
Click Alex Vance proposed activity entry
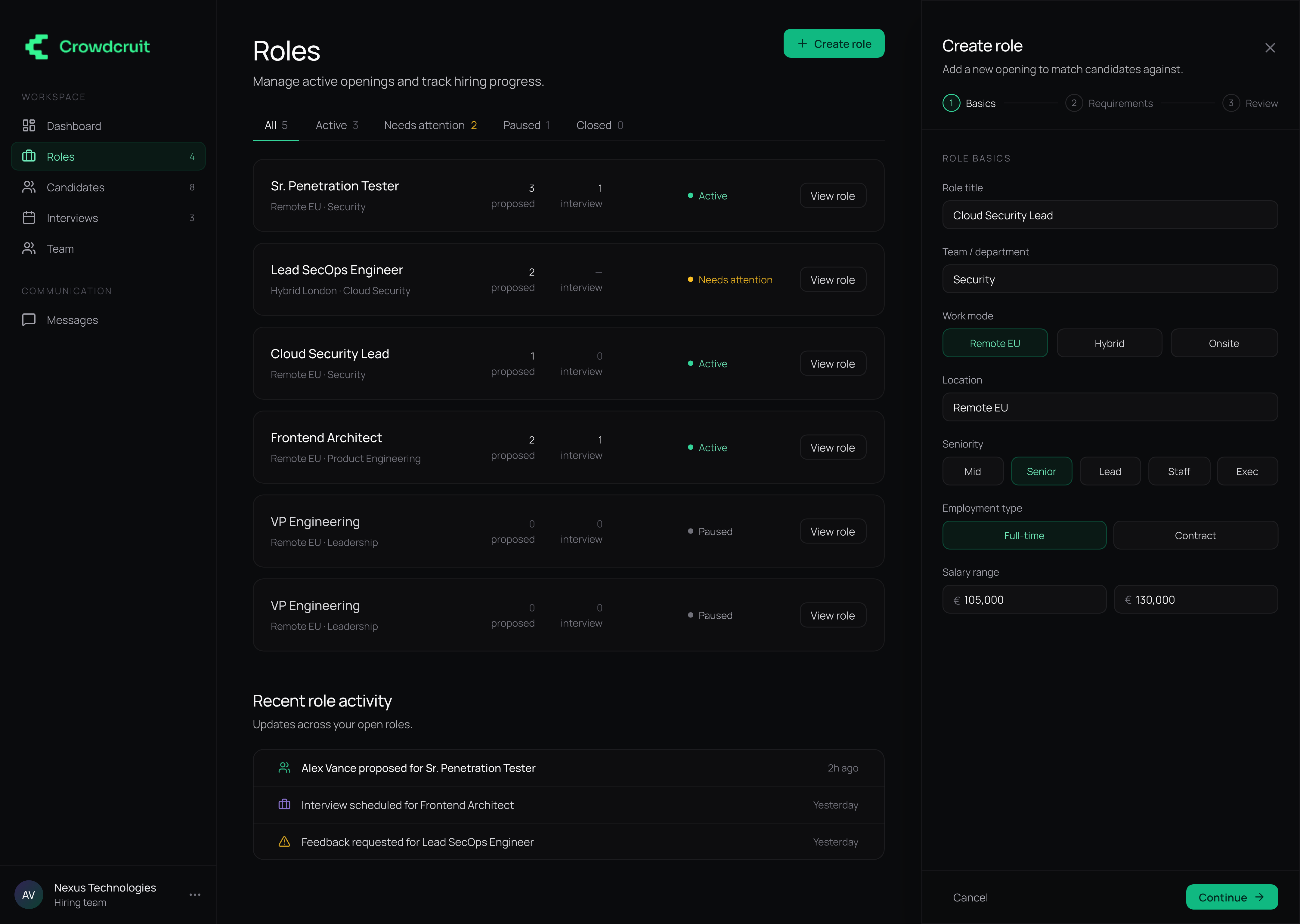pyautogui.click(x=568, y=768)
